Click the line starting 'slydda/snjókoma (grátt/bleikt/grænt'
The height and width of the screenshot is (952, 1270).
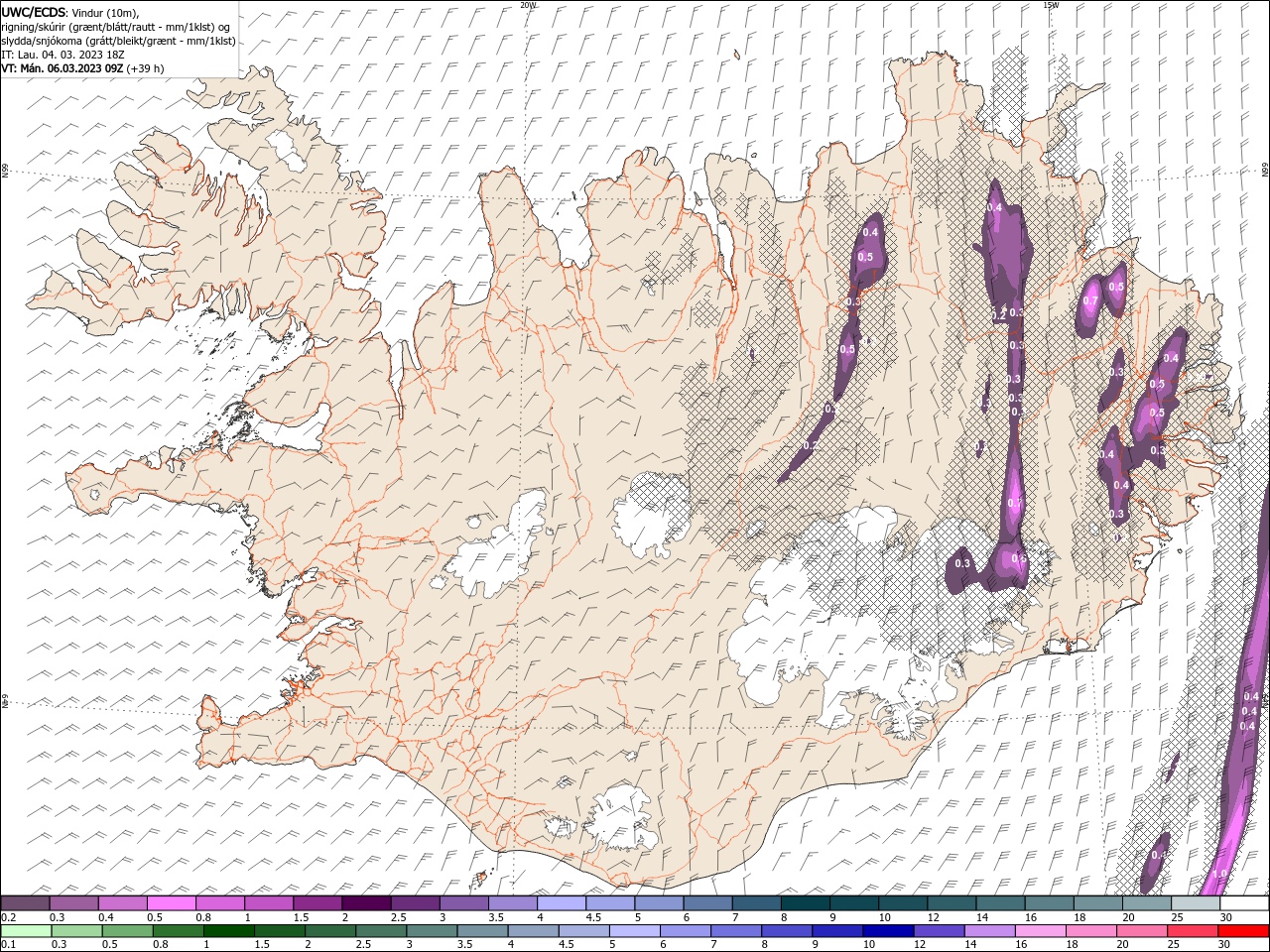tap(118, 41)
